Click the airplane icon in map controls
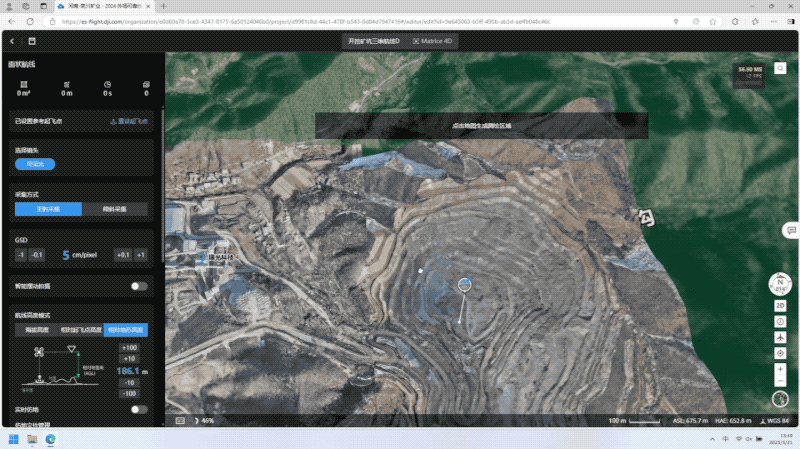800x449 pixels. coord(780,337)
